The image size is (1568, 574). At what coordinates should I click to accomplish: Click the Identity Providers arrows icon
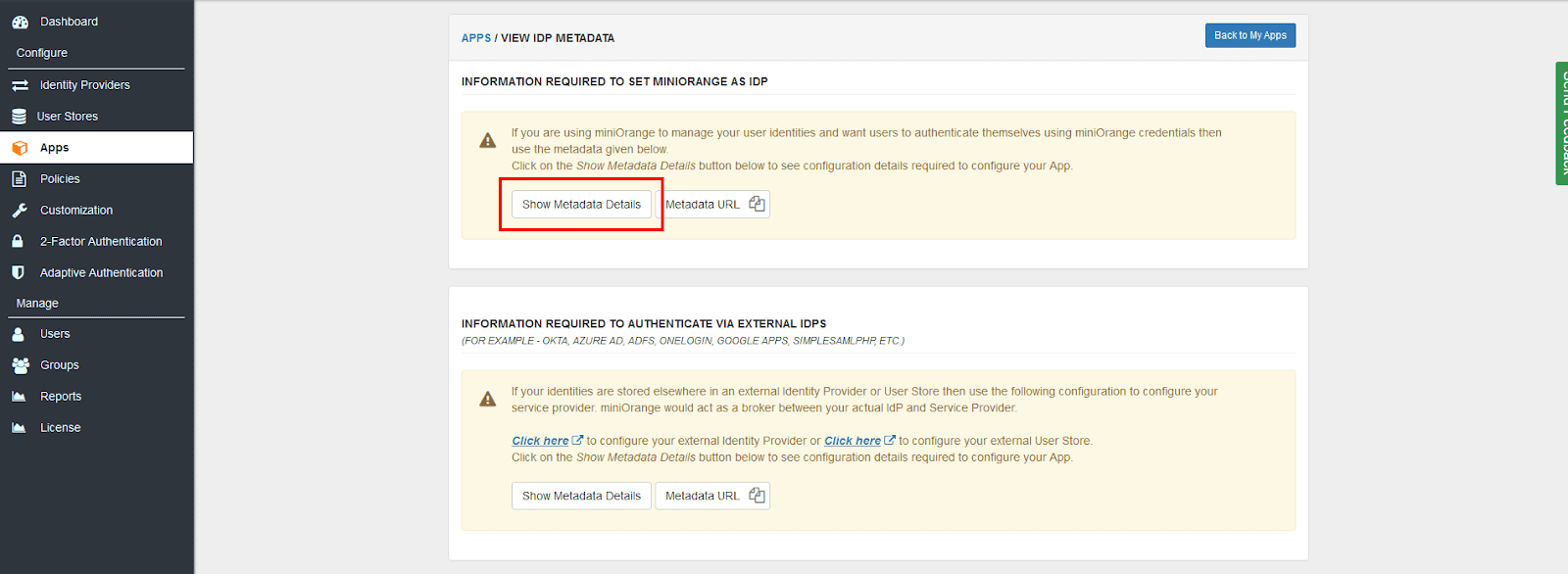pos(20,85)
